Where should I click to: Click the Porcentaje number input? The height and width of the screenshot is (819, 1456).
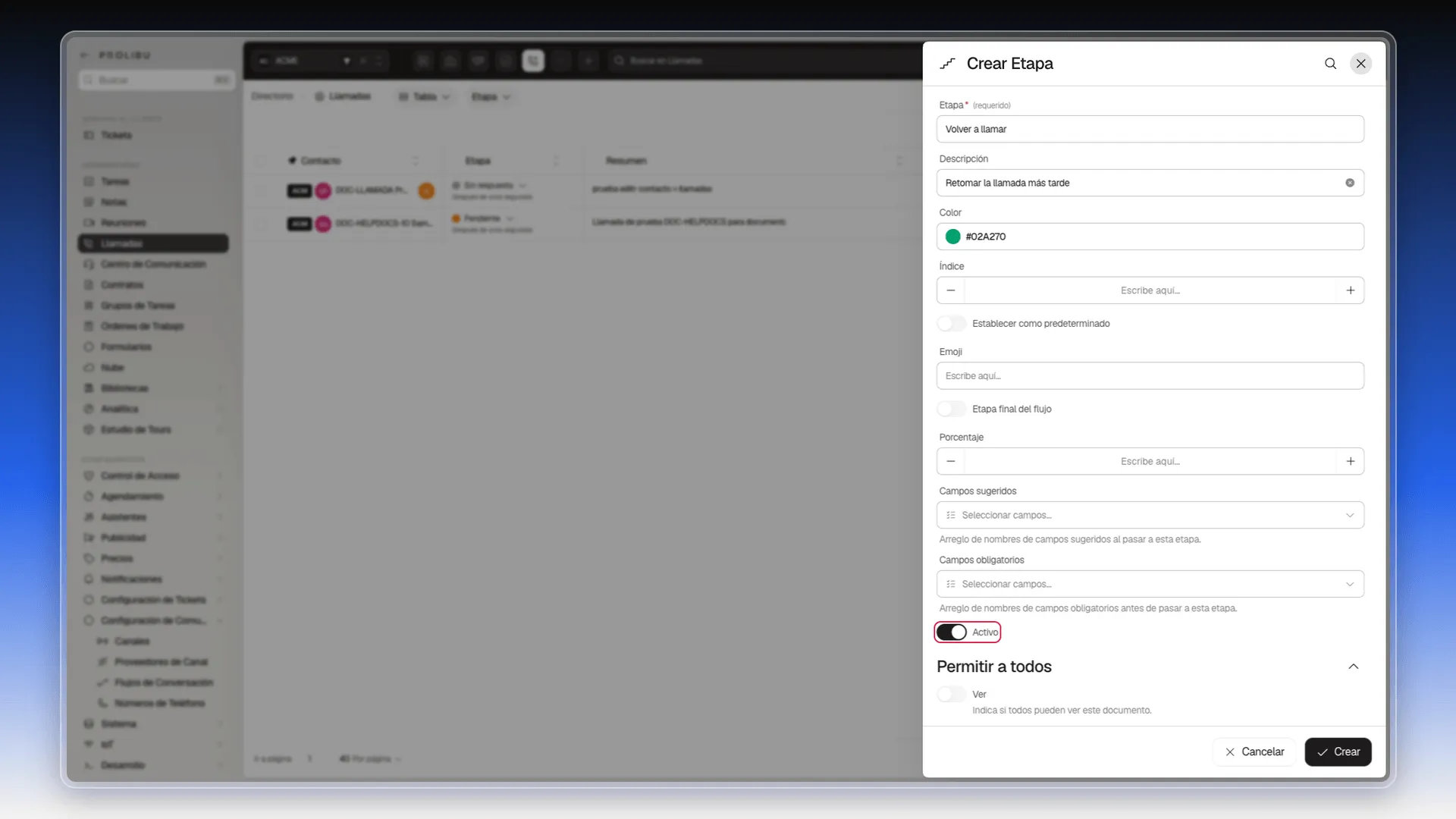pos(1150,461)
